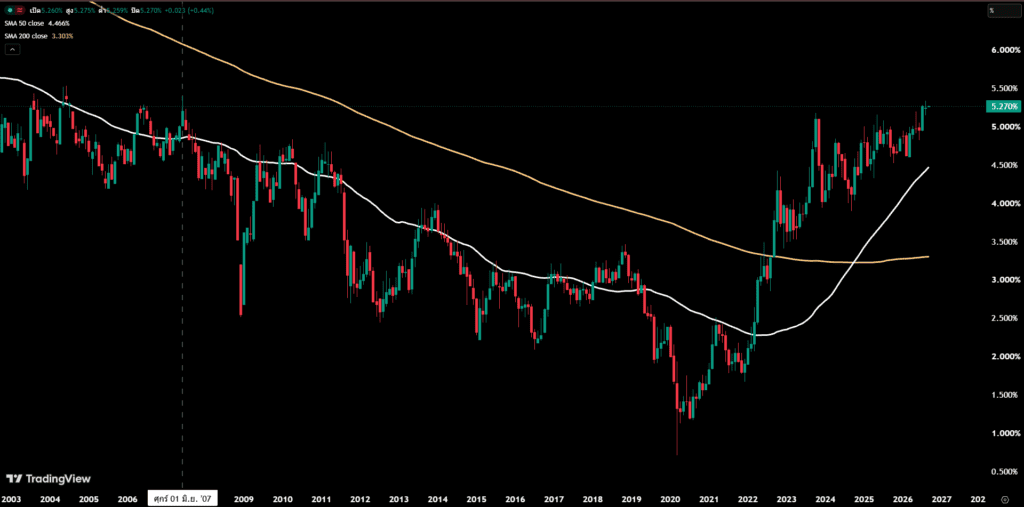Click the green market status dot icon
This screenshot has width=1024, height=507.
click(9, 10)
